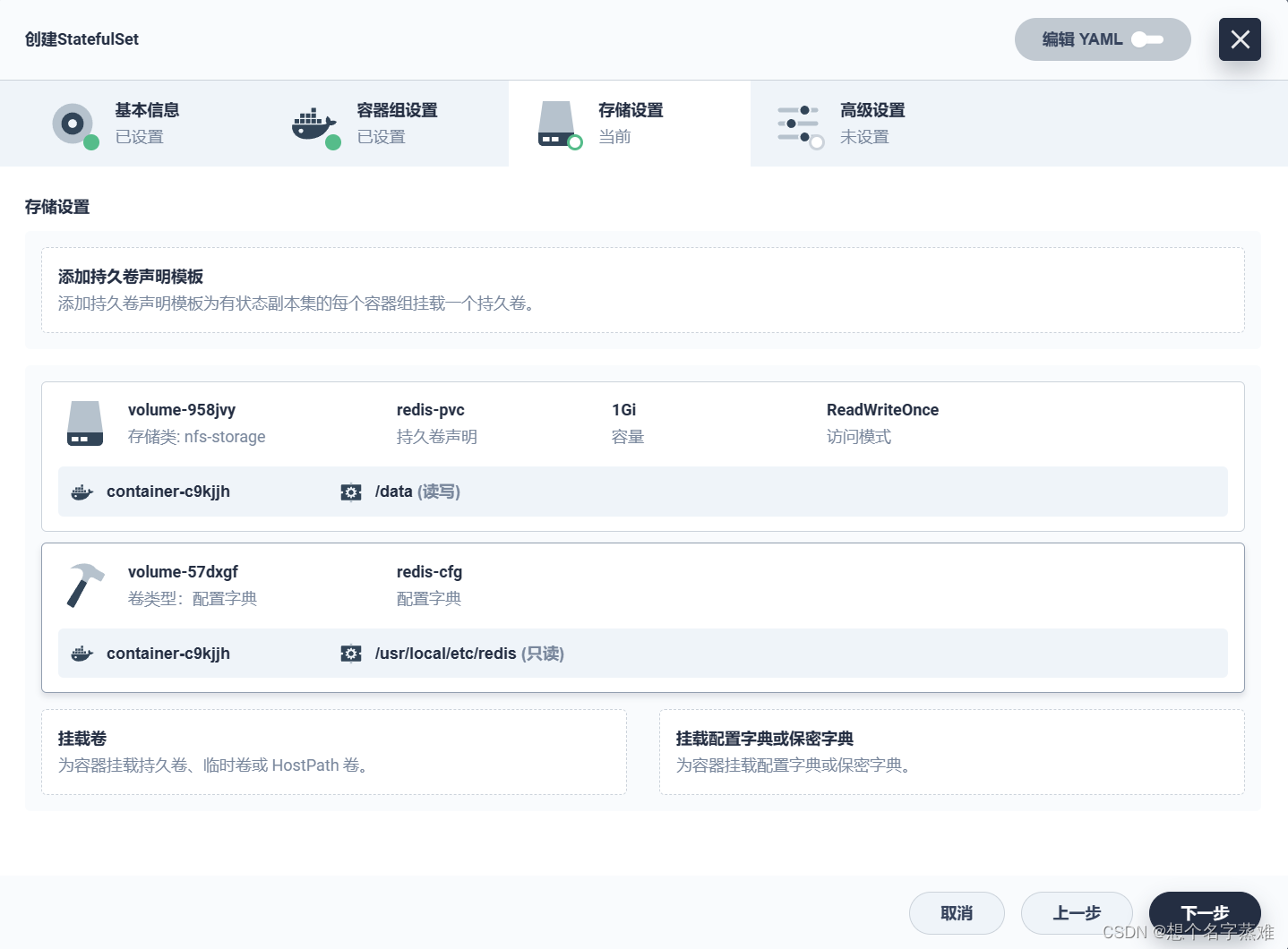Select the volume-958jvy volume name
1288x949 pixels.
click(x=182, y=410)
